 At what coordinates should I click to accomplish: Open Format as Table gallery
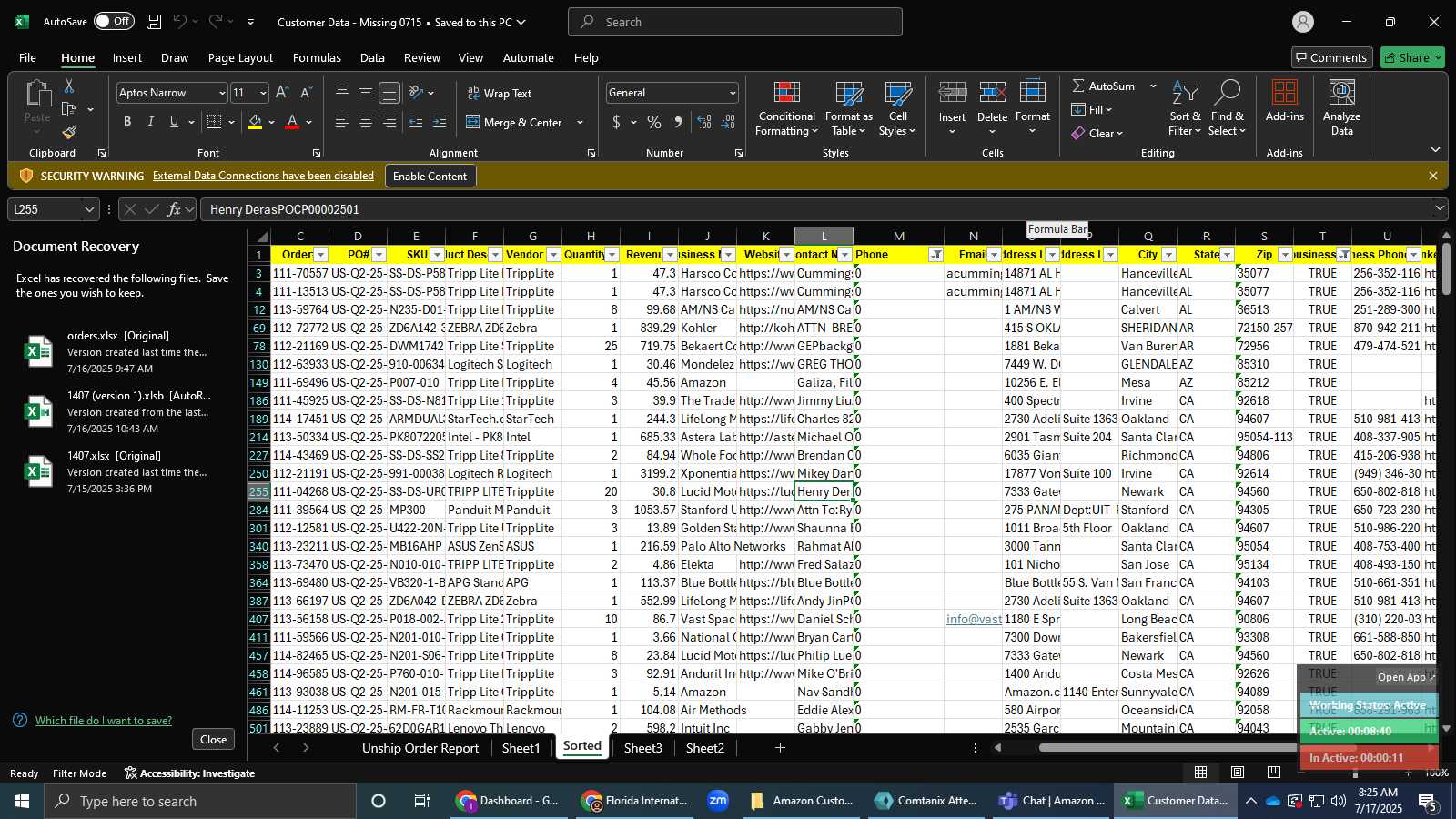pyautogui.click(x=848, y=109)
